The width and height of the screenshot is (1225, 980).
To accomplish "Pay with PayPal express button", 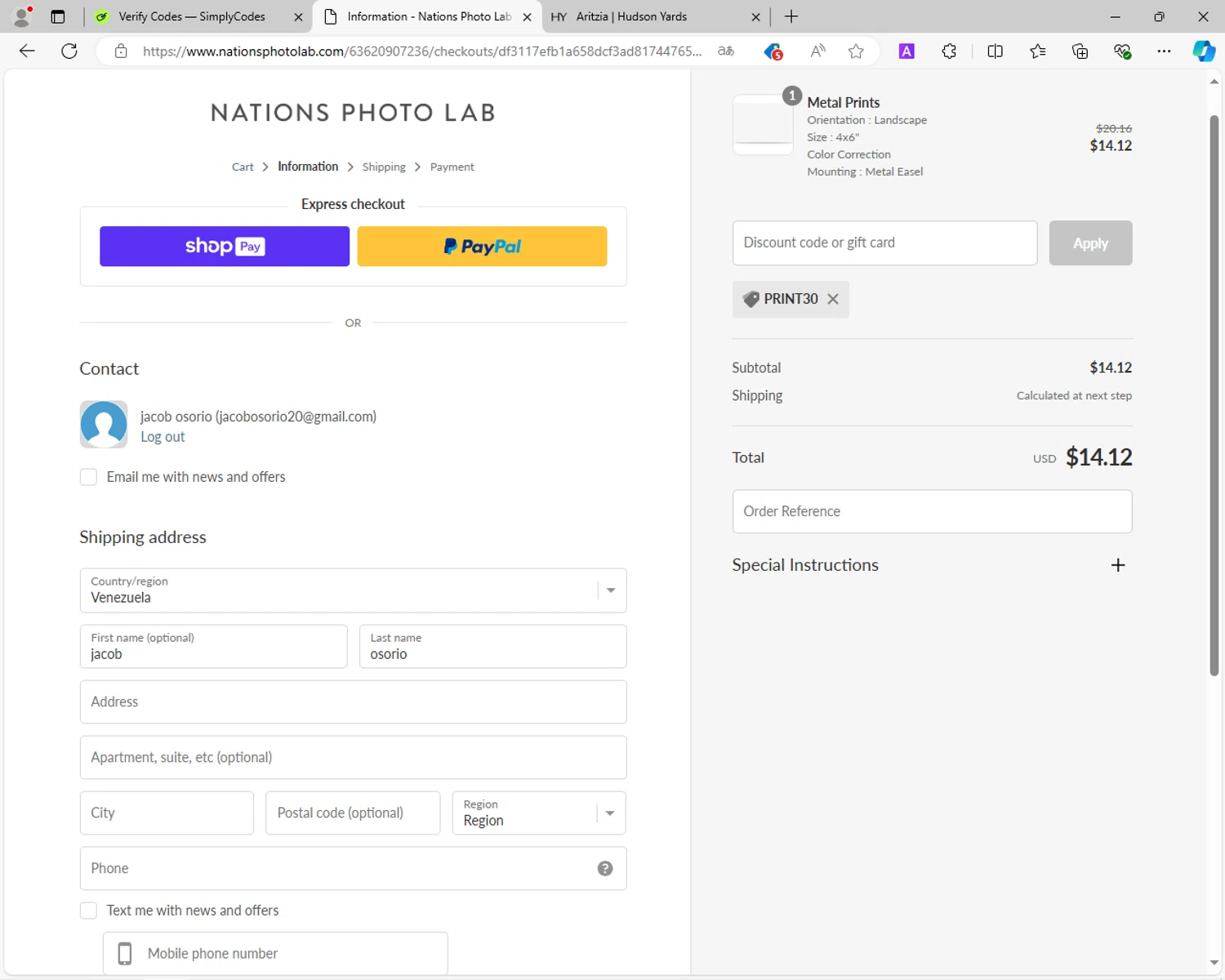I will coord(482,247).
